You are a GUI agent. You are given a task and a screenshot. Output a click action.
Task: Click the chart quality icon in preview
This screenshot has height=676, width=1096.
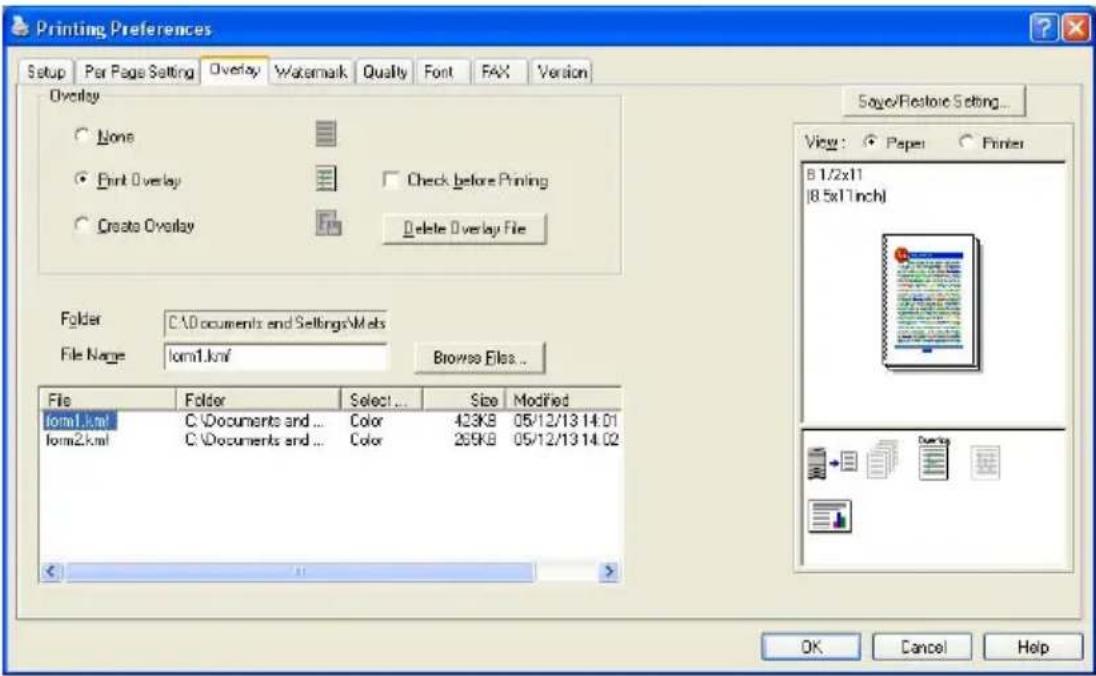tap(830, 517)
